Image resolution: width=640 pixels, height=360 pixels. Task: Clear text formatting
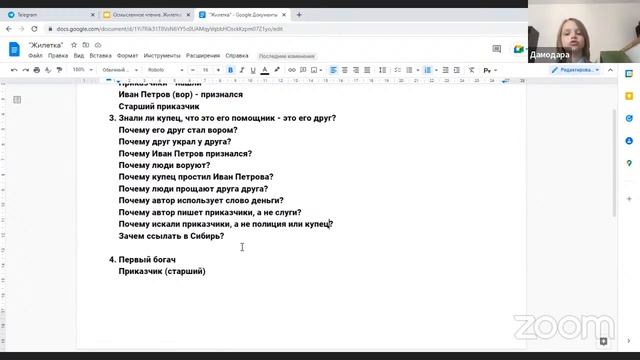tap(471, 70)
